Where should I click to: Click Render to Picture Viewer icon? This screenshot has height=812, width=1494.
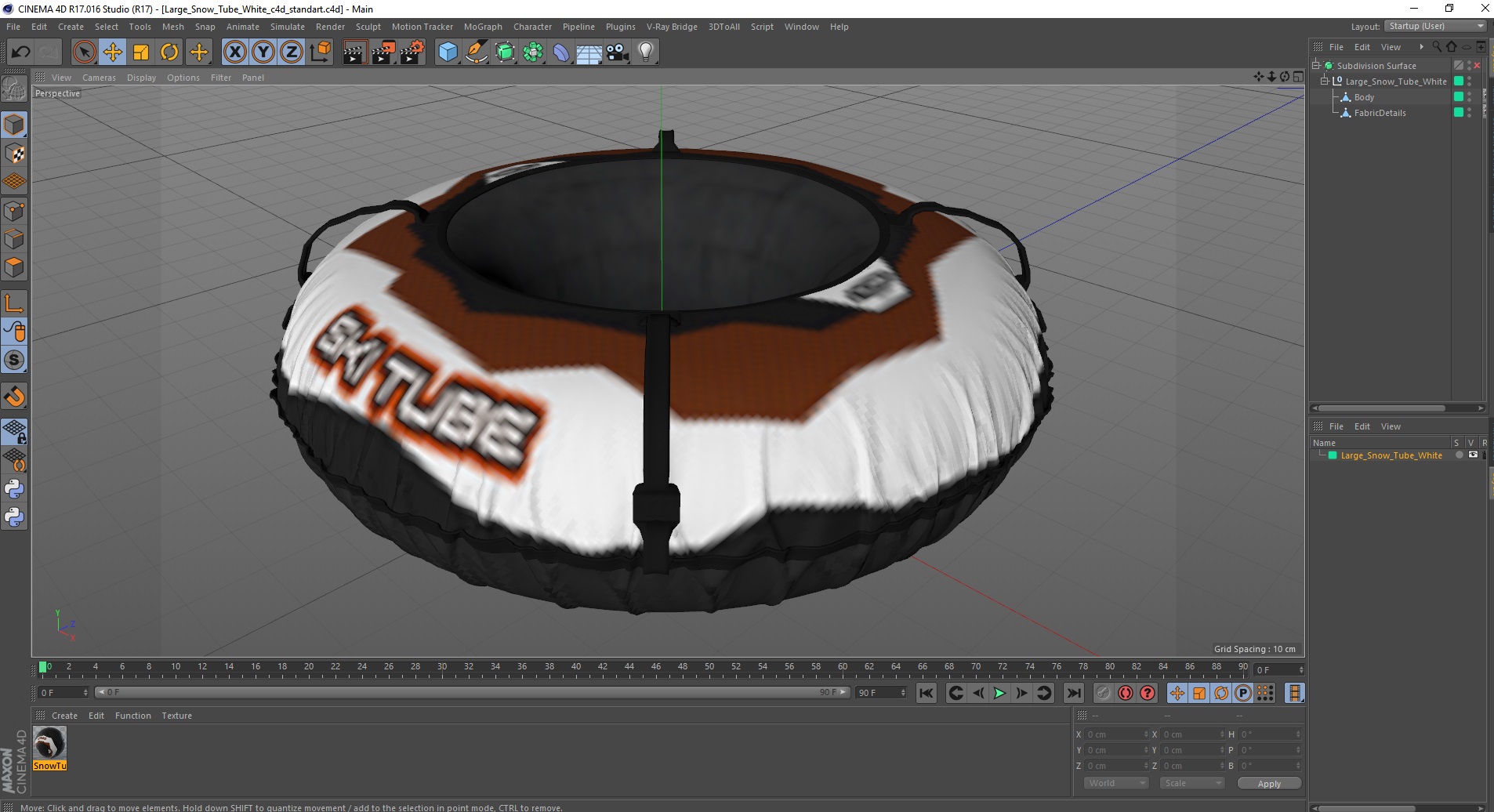[383, 53]
